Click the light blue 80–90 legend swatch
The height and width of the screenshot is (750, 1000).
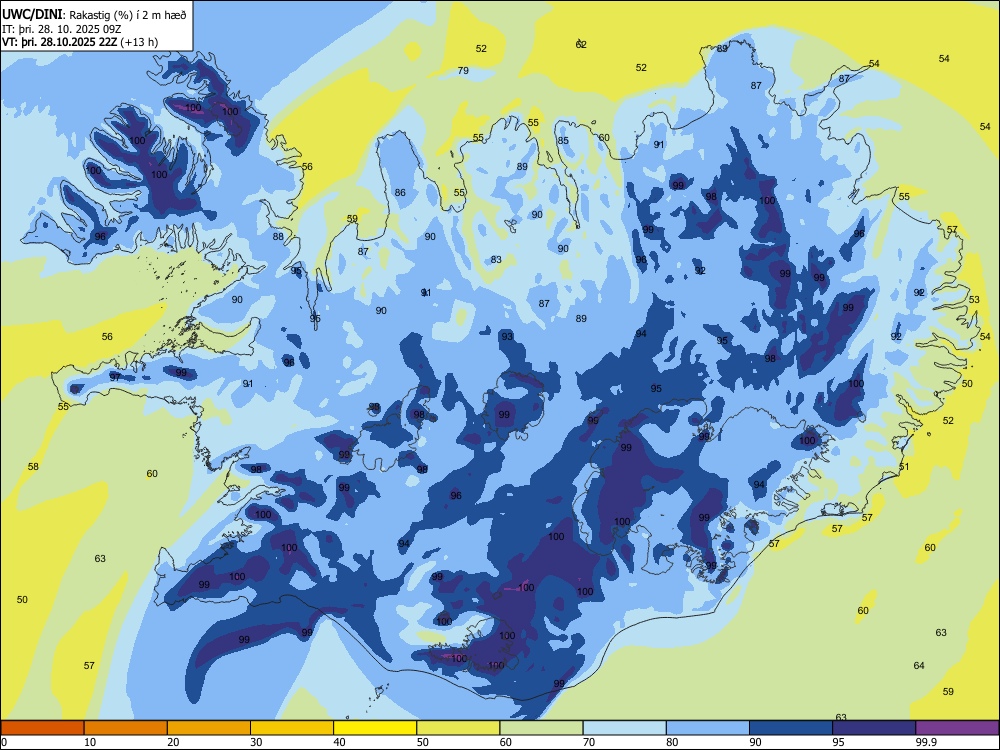coord(708,728)
